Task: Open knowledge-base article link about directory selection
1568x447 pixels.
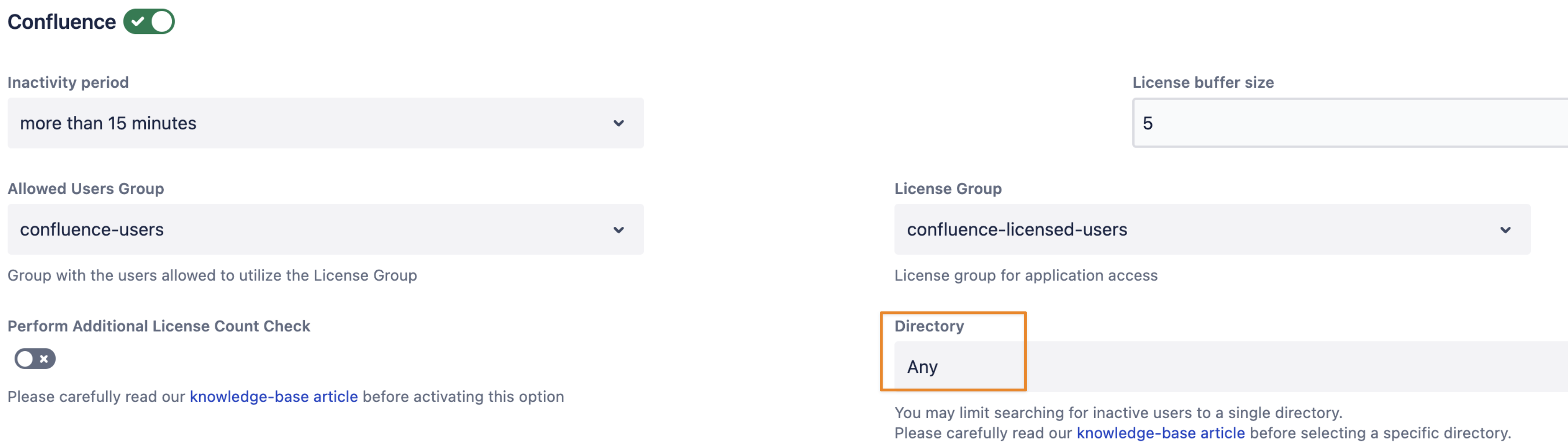Action: (x=1160, y=433)
